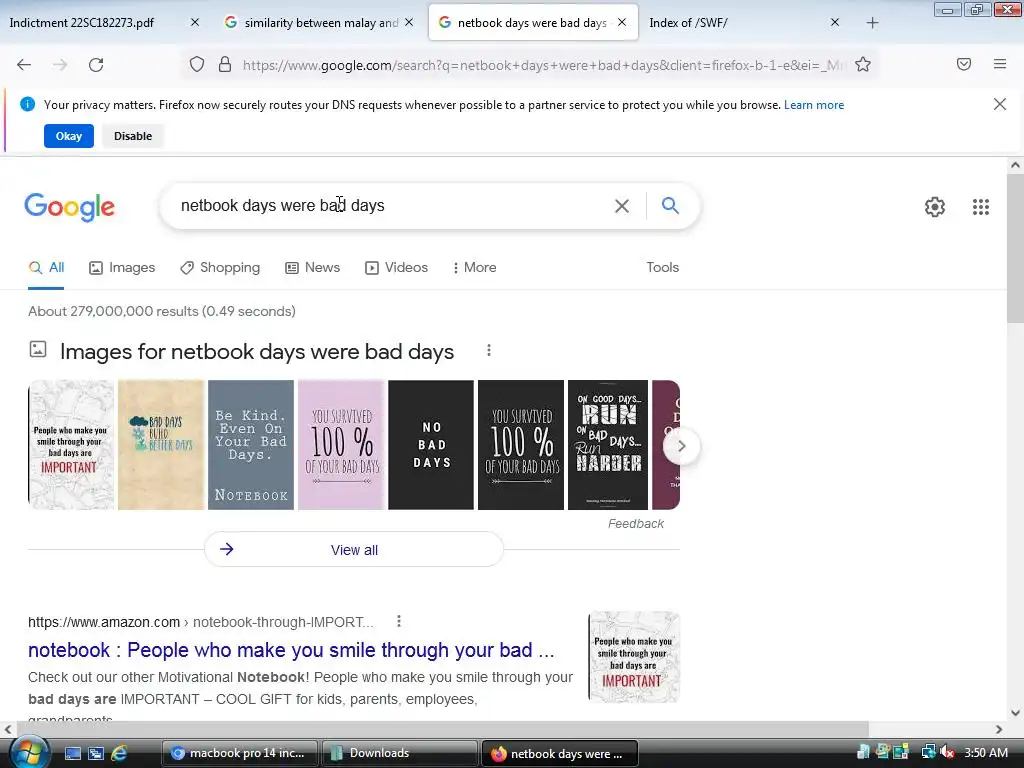Open the Firefox hamburger menu
1024x768 pixels.
pyautogui.click(x=999, y=64)
